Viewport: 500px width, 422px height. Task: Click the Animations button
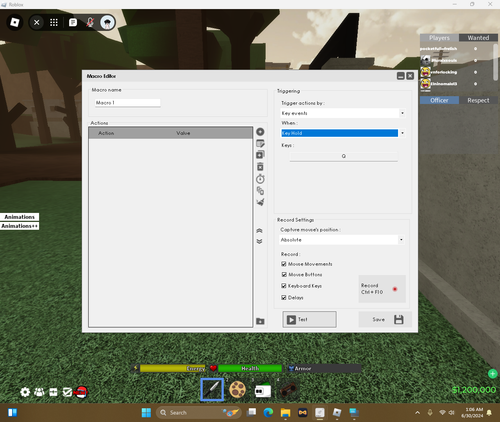coord(19,217)
